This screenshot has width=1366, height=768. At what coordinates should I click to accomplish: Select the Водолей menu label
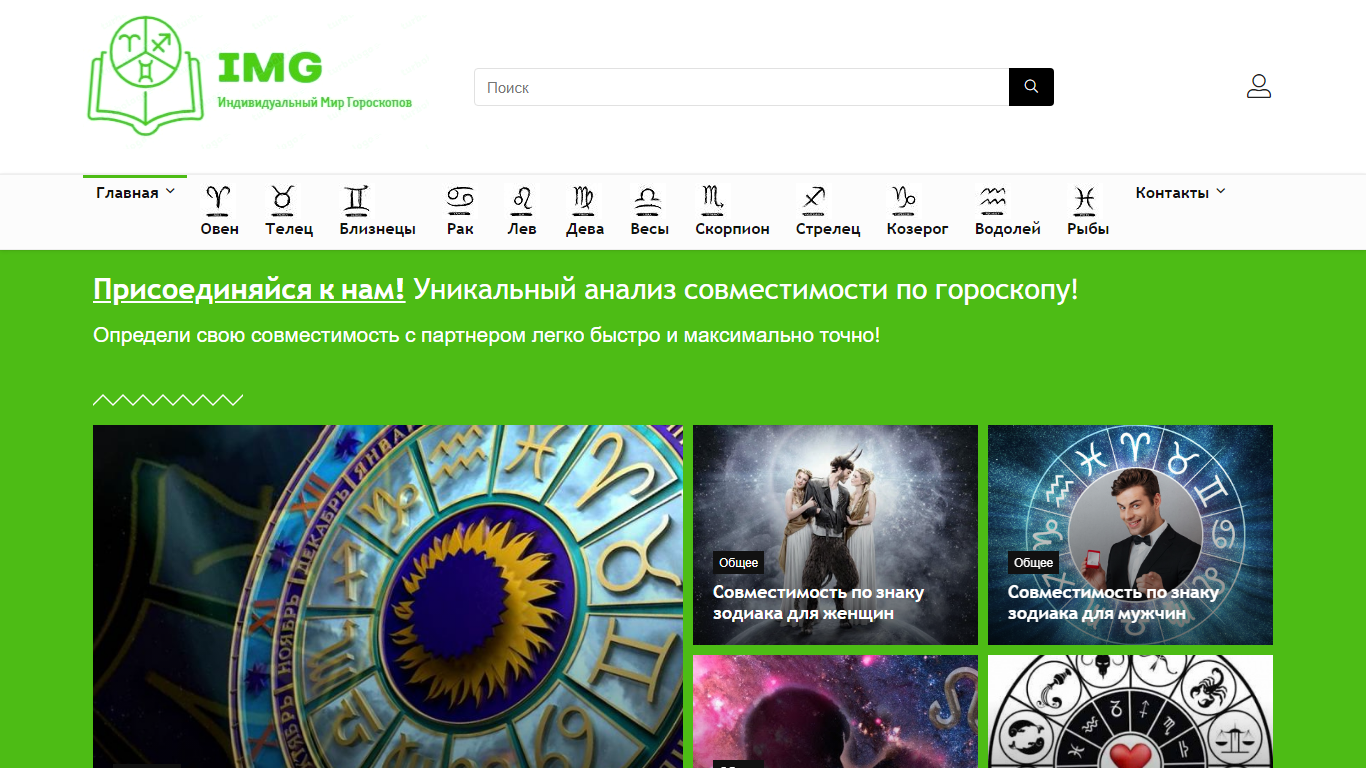pos(1008,229)
